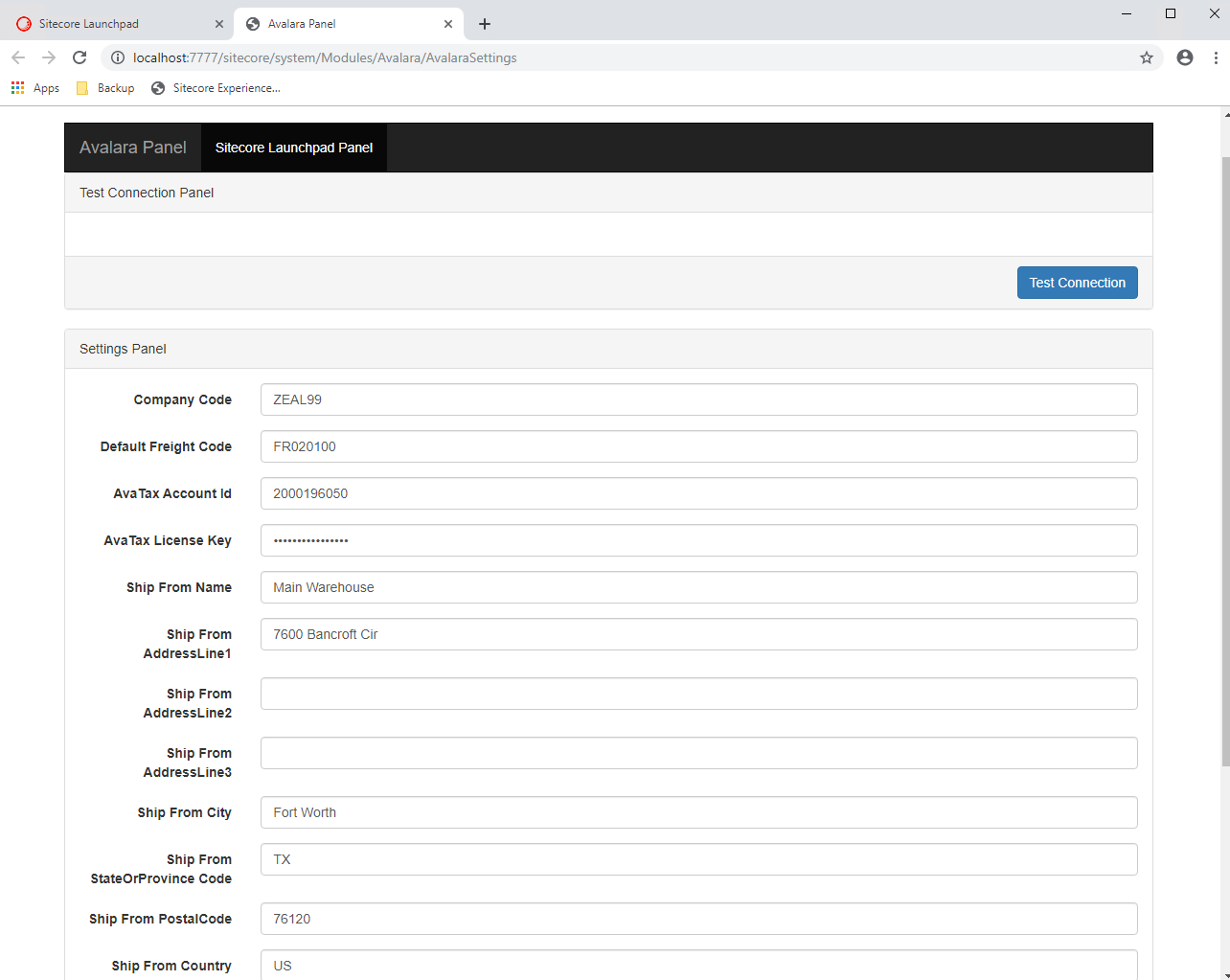The height and width of the screenshot is (980, 1230).
Task: Open Chrome's three-dot menu
Action: point(1216,57)
